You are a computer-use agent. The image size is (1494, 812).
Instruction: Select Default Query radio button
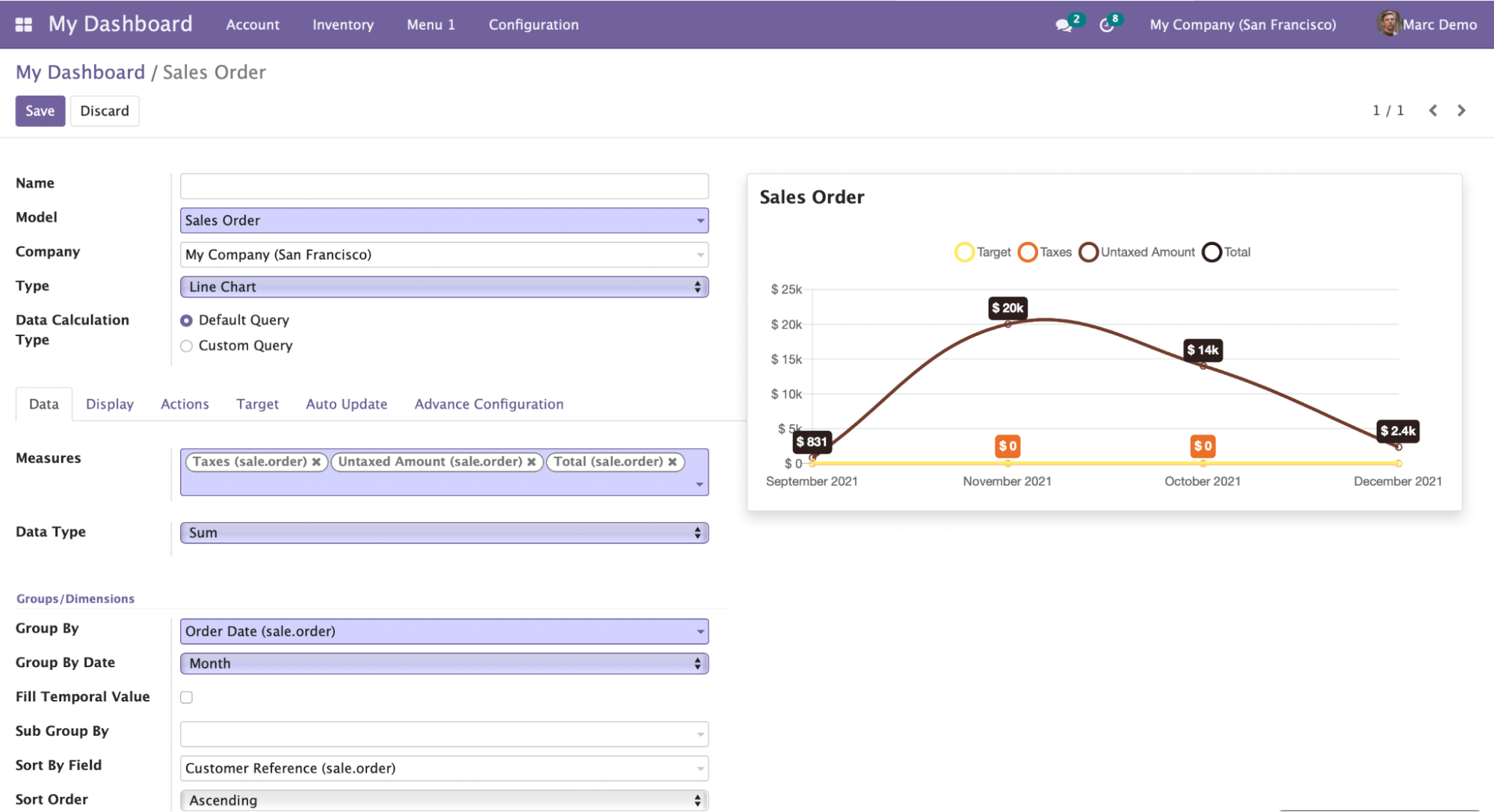click(187, 320)
